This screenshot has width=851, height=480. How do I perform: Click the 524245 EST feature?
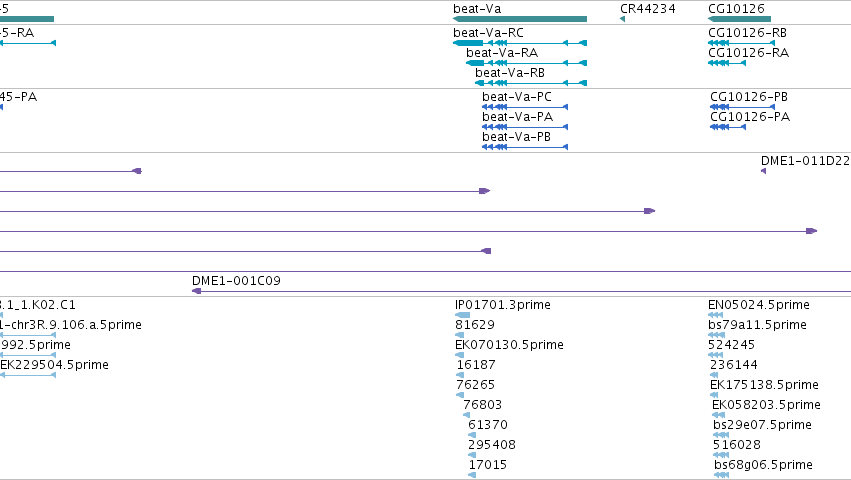(x=716, y=355)
